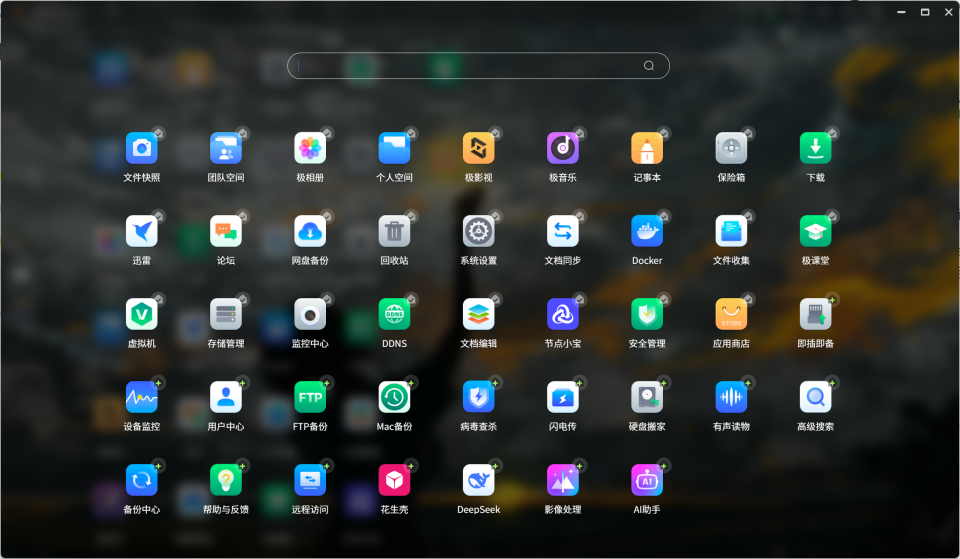Open 回收站 recycle bin

394,231
